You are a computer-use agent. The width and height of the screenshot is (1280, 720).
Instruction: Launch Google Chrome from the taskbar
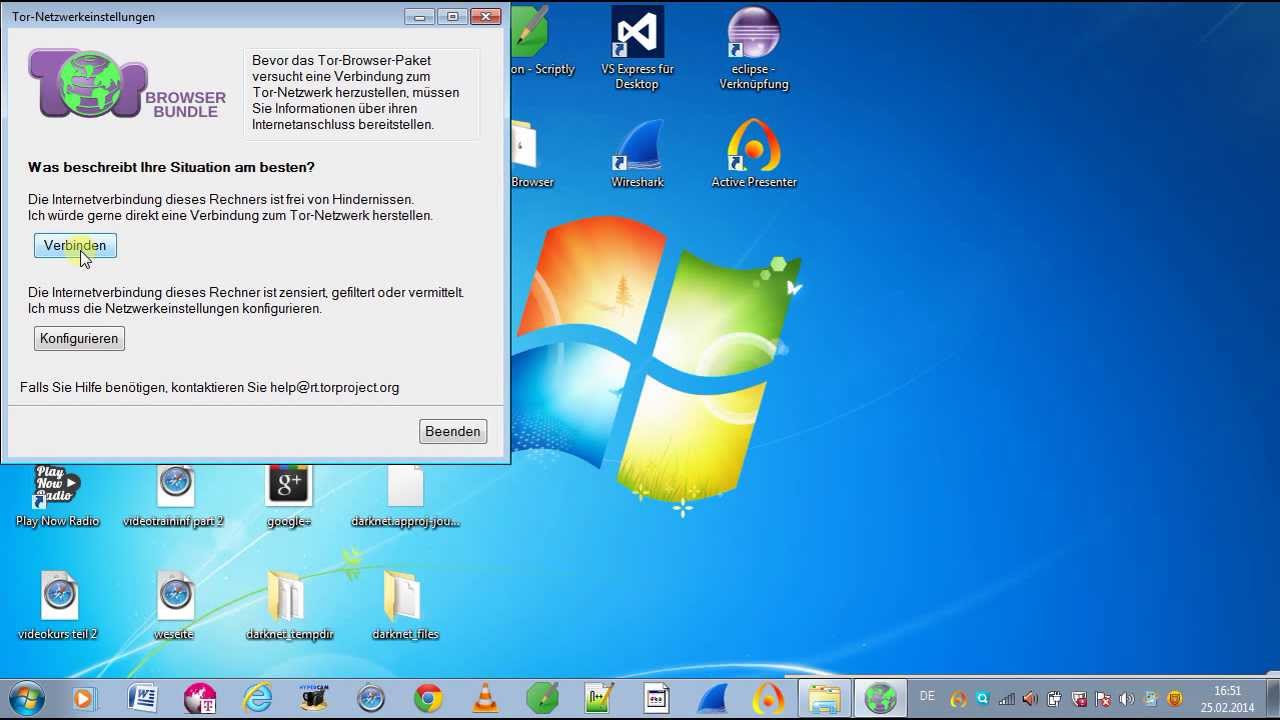tap(428, 698)
